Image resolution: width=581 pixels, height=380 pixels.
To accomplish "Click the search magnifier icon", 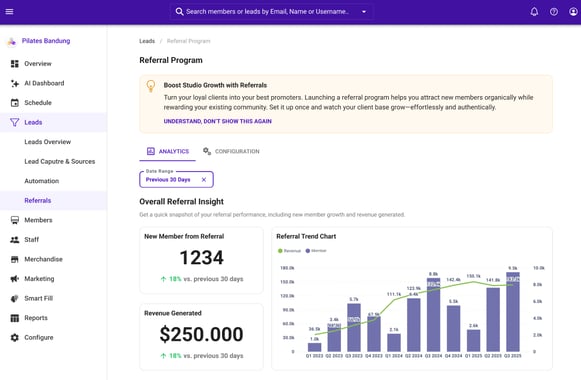I will click(x=179, y=11).
